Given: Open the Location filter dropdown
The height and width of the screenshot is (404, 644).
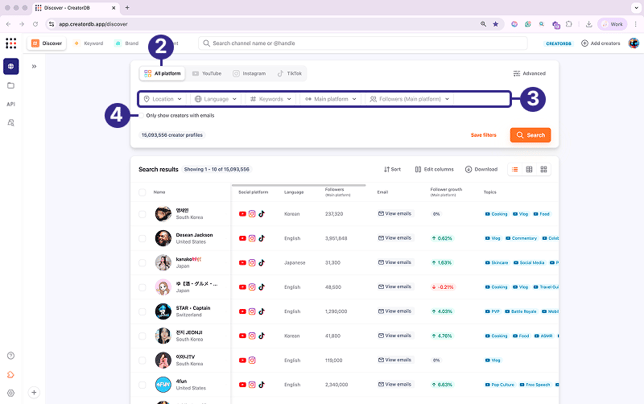Looking at the screenshot, I should [163, 99].
